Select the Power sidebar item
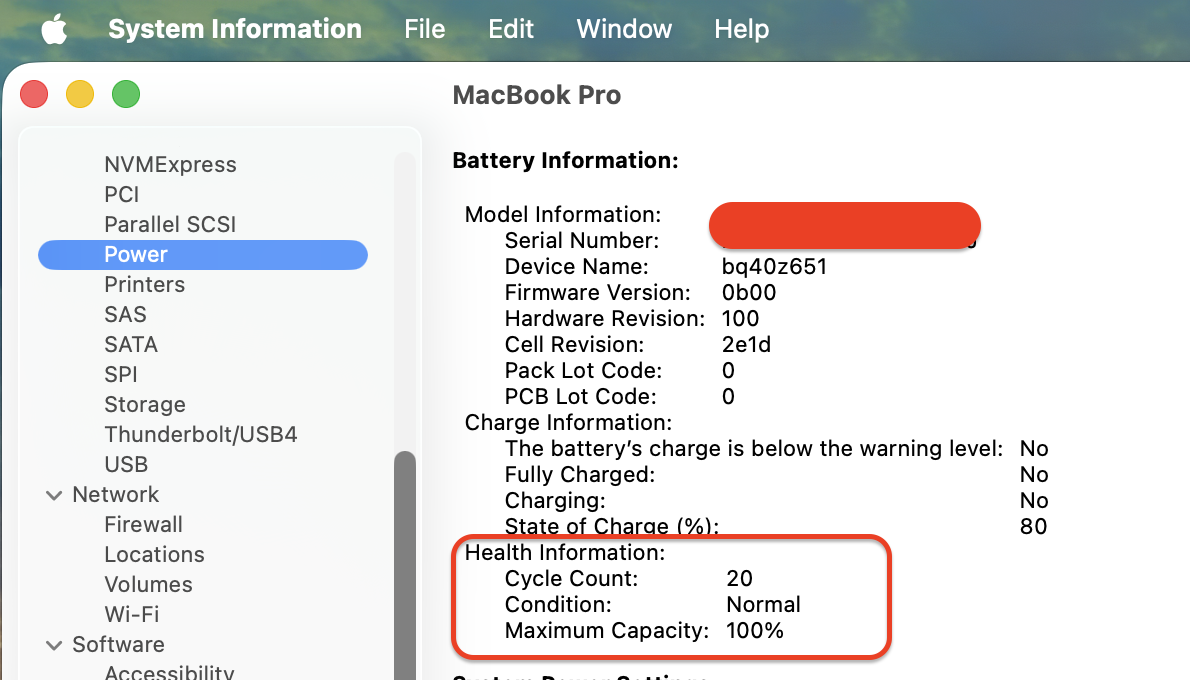Screen dimensions: 1190x680 [203, 254]
